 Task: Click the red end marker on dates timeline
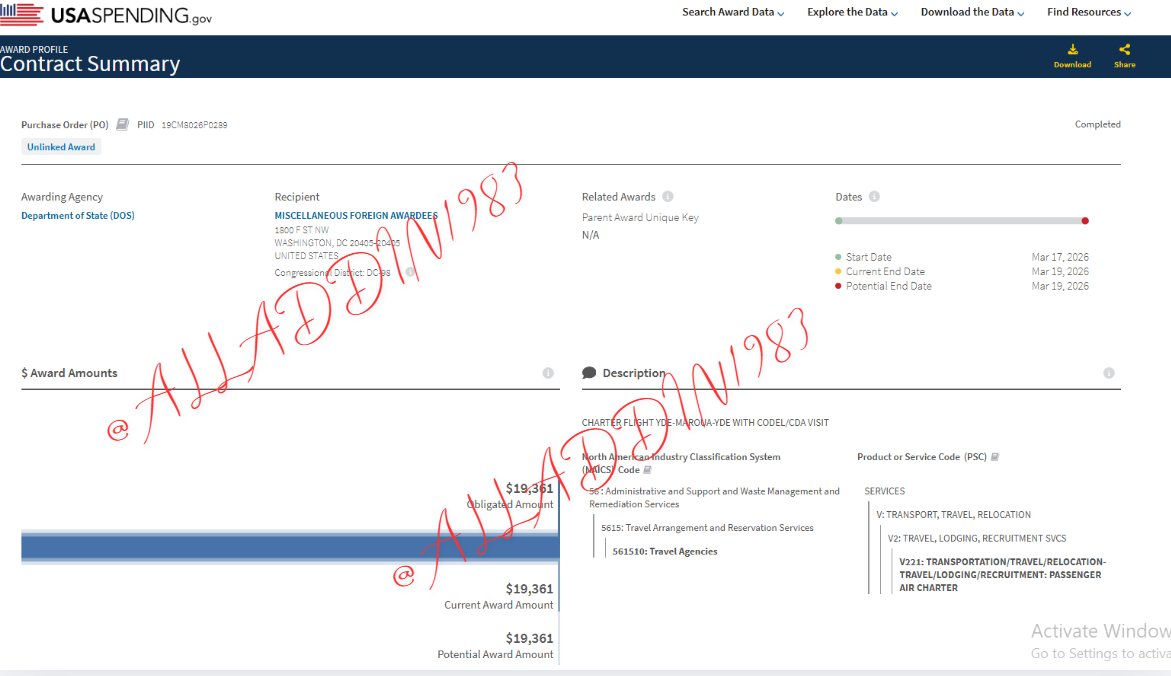(x=1085, y=221)
